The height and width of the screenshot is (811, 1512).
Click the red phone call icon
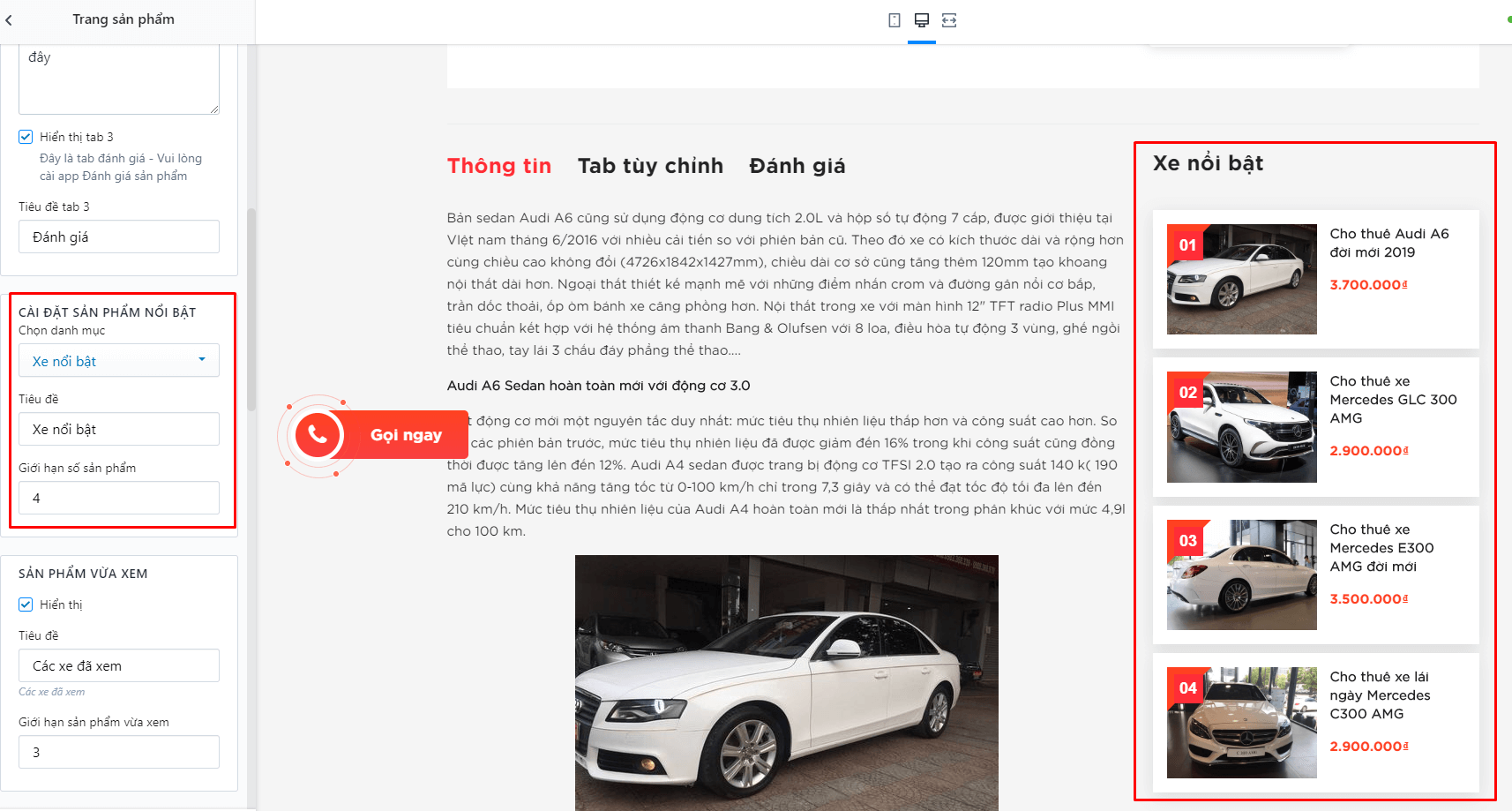318,435
